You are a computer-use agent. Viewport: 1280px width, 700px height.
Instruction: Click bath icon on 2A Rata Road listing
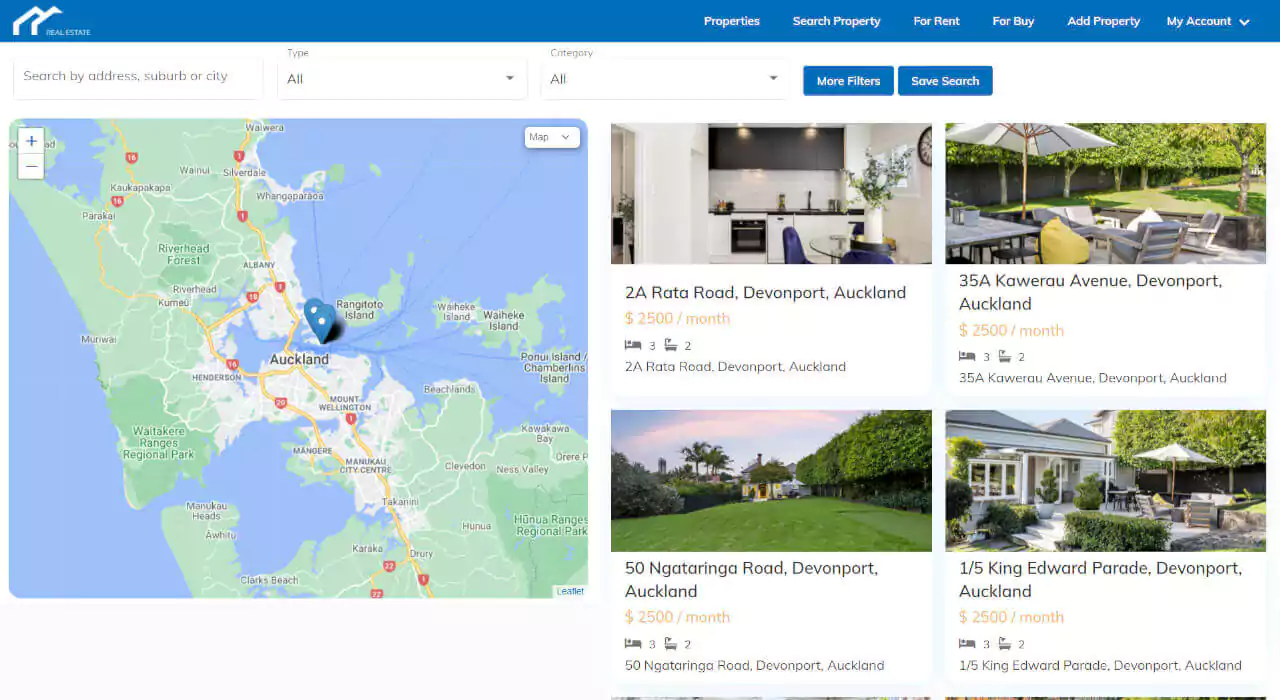click(x=670, y=345)
